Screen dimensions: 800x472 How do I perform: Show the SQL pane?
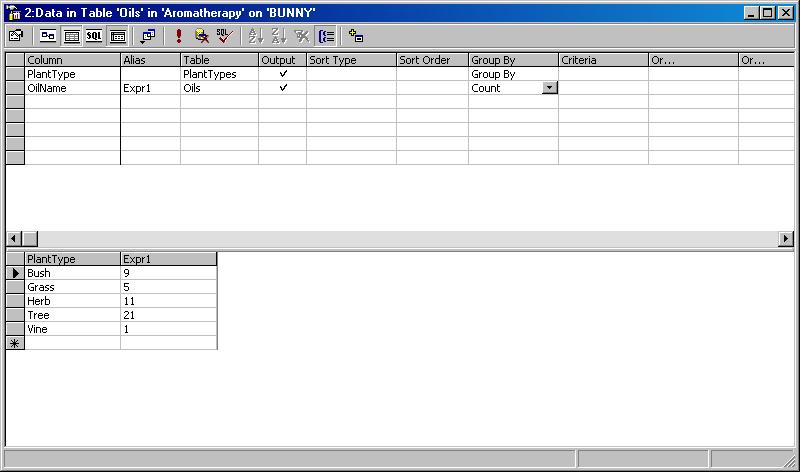(94, 36)
